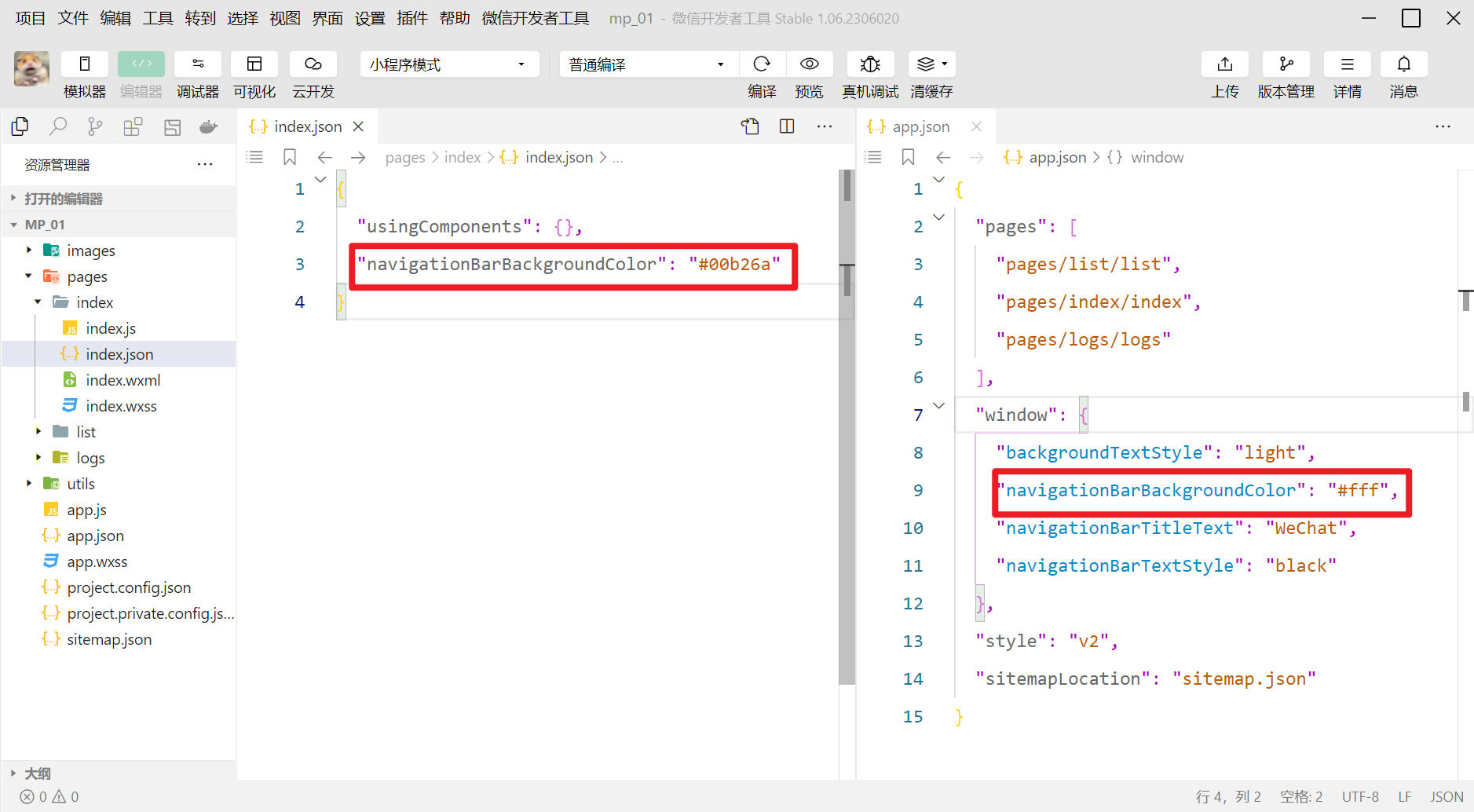Screen dimensions: 1474x812
Task: Open app.wxss file in explorer
Action: (97, 561)
